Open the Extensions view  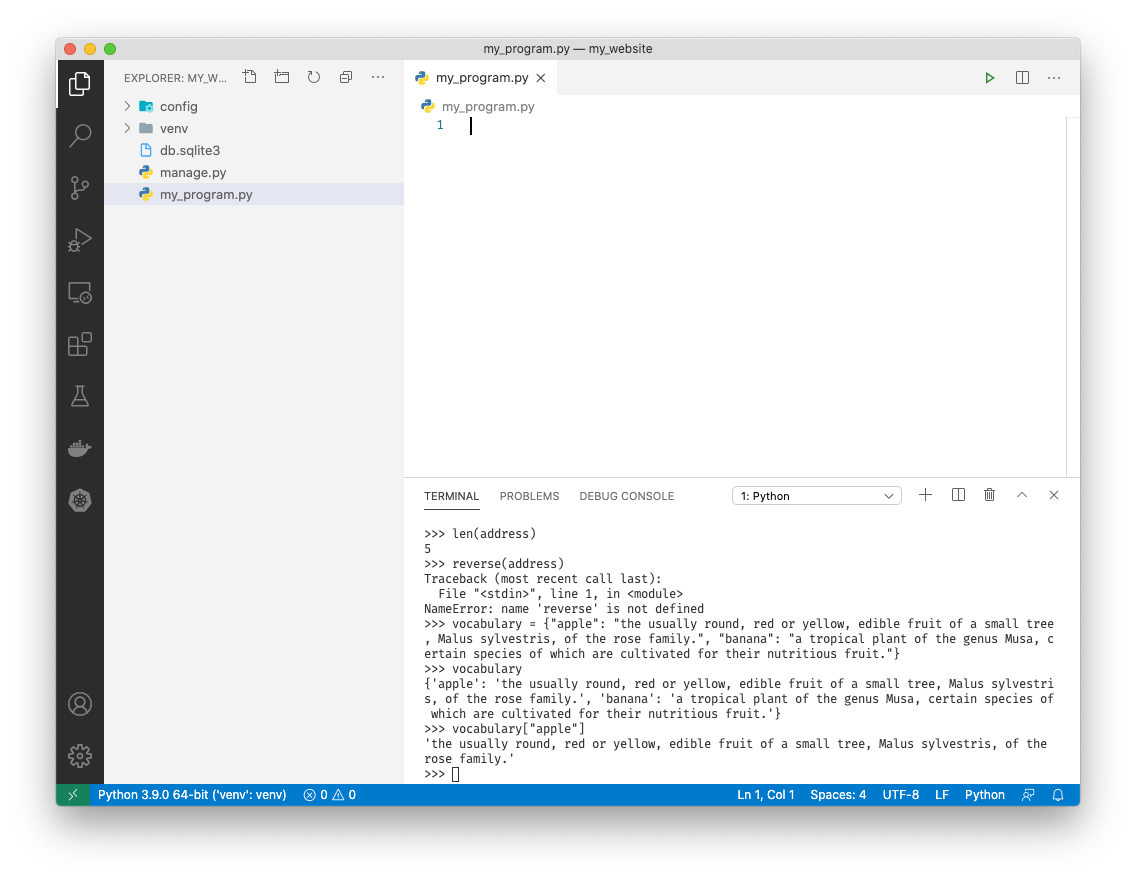click(x=80, y=344)
